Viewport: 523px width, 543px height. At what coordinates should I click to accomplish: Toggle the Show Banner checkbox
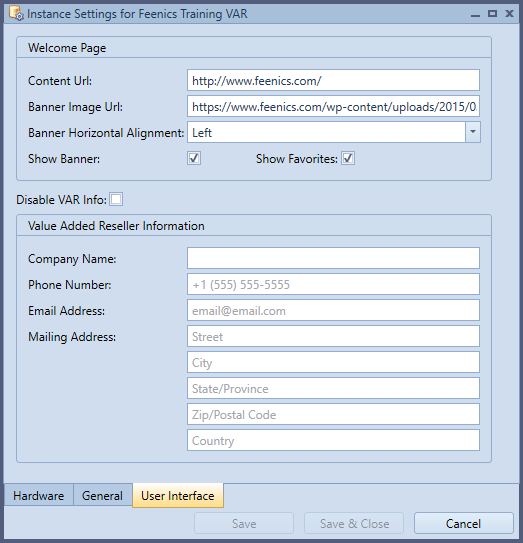click(x=194, y=159)
